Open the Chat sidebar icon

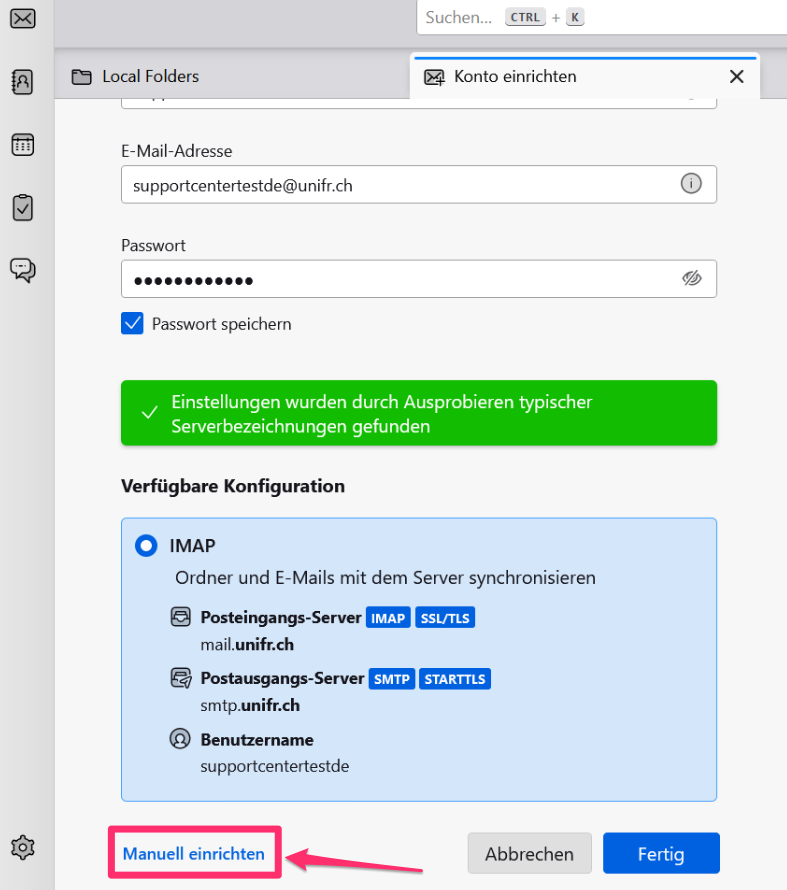click(x=23, y=270)
